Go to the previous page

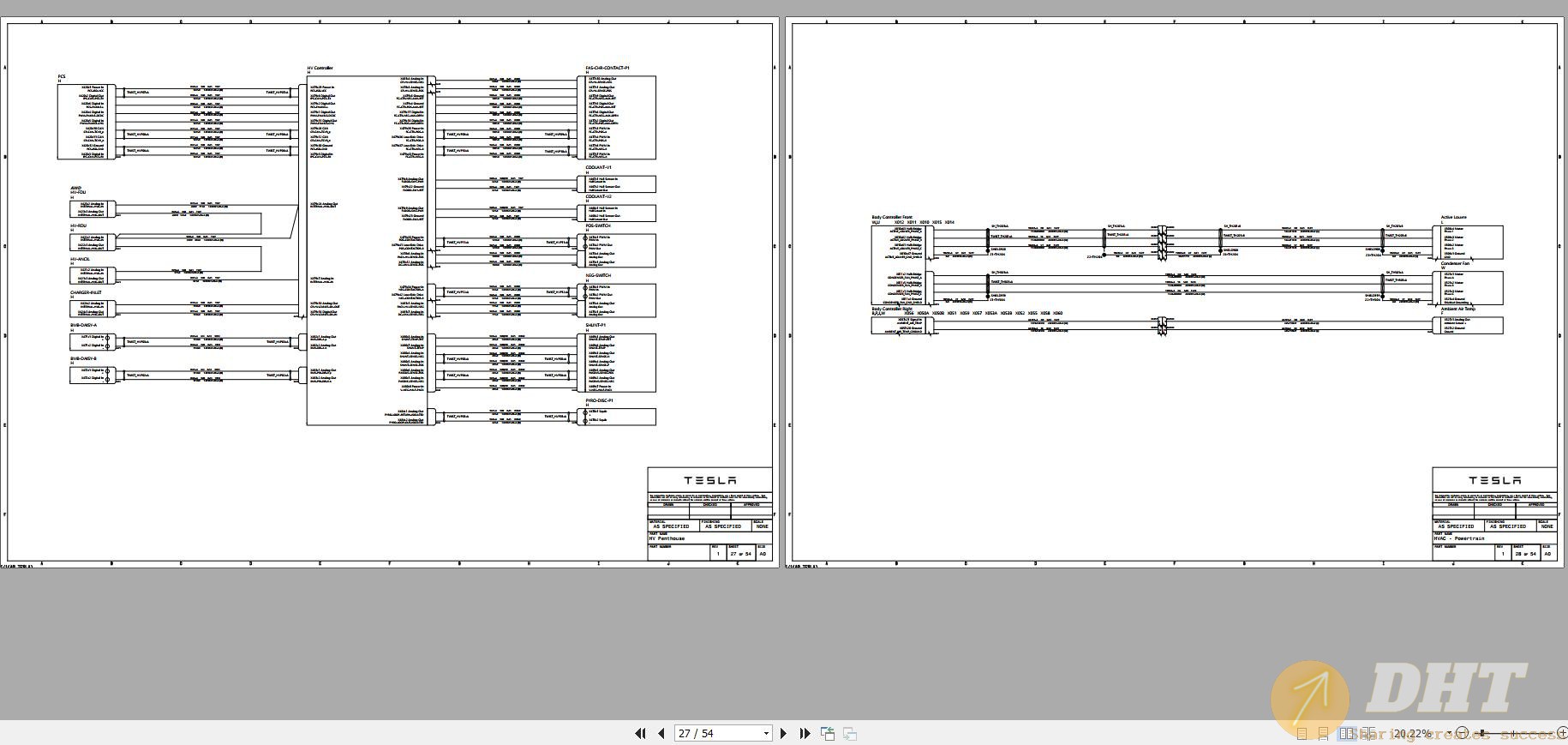[661, 733]
